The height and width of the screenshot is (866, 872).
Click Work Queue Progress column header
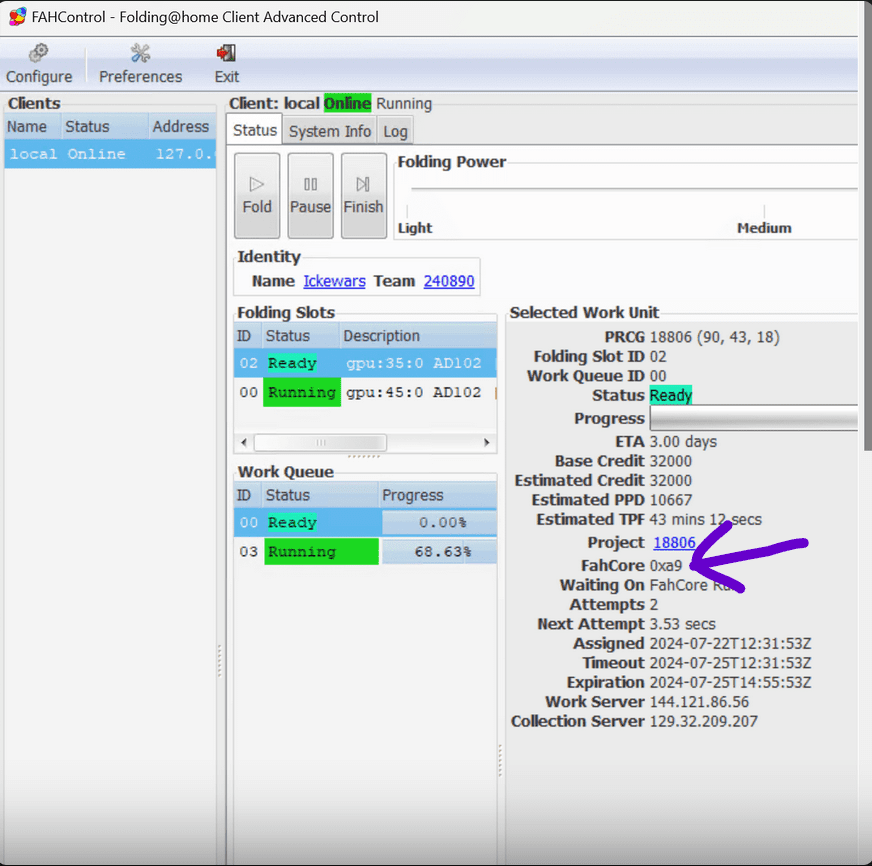(x=438, y=495)
